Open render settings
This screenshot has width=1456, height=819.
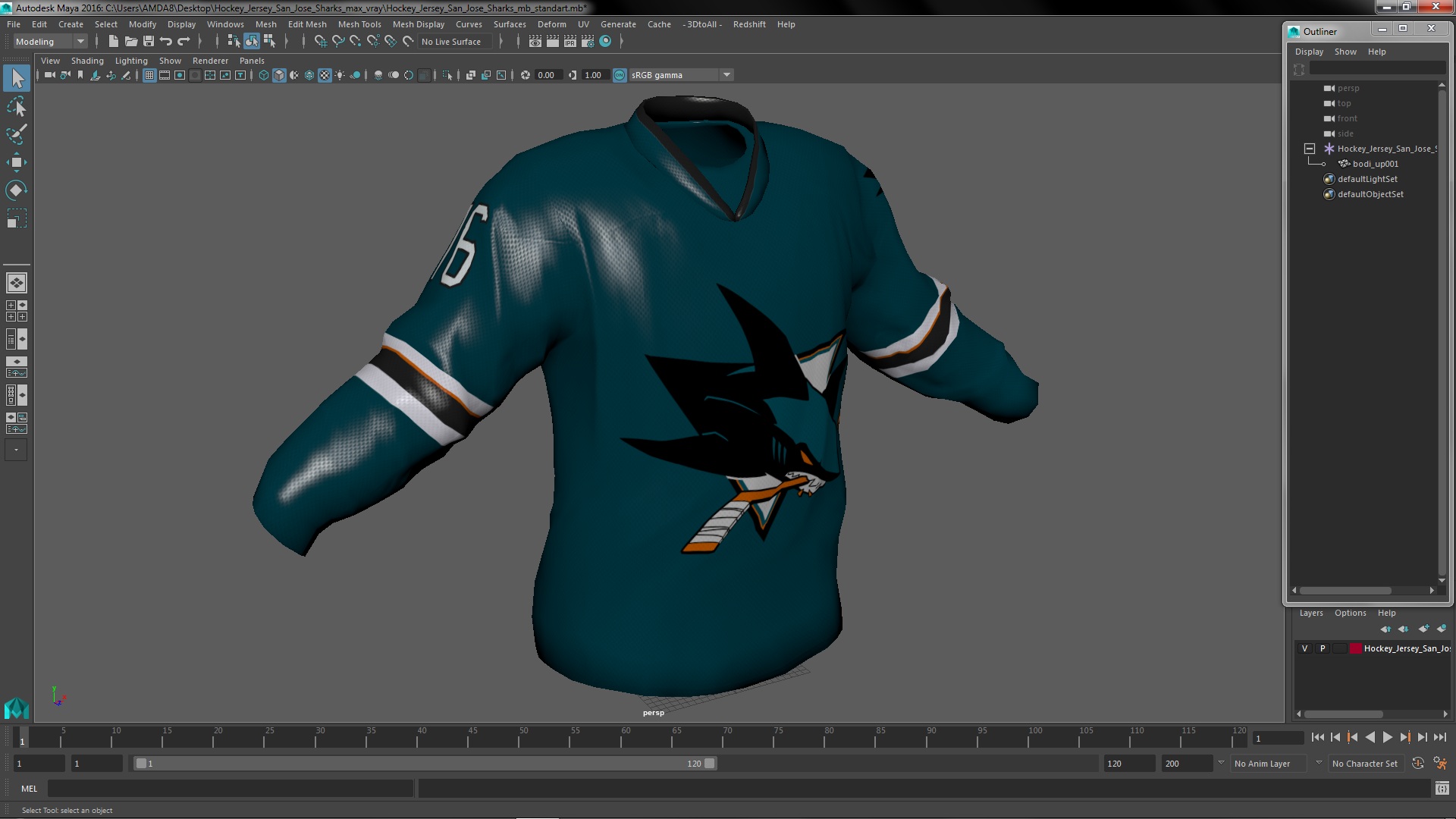pos(588,42)
